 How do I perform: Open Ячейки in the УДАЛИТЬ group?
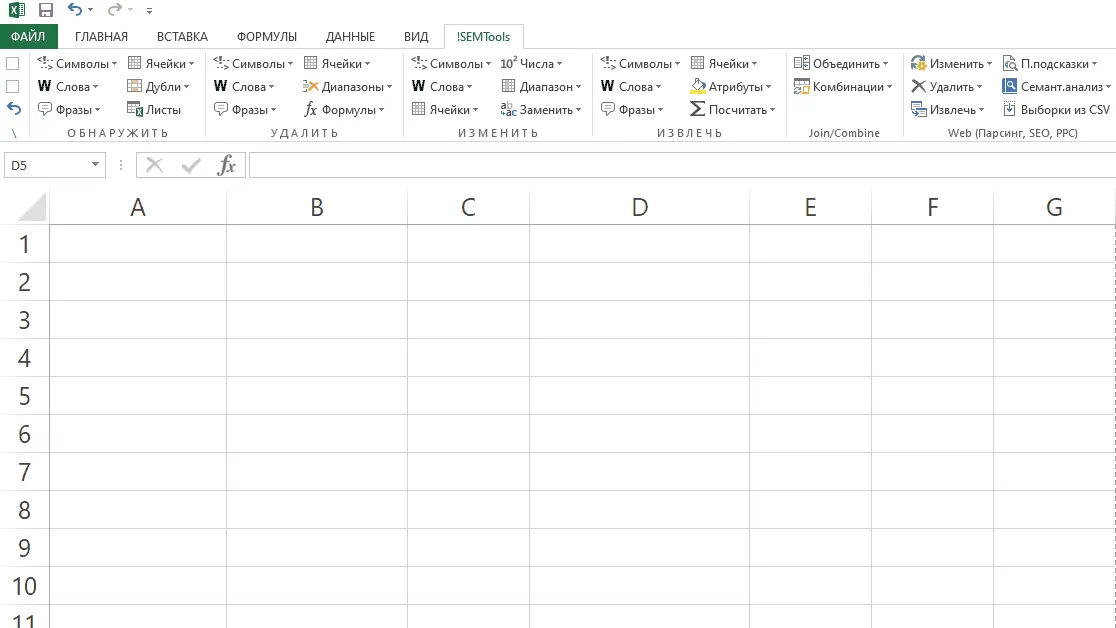[337, 63]
